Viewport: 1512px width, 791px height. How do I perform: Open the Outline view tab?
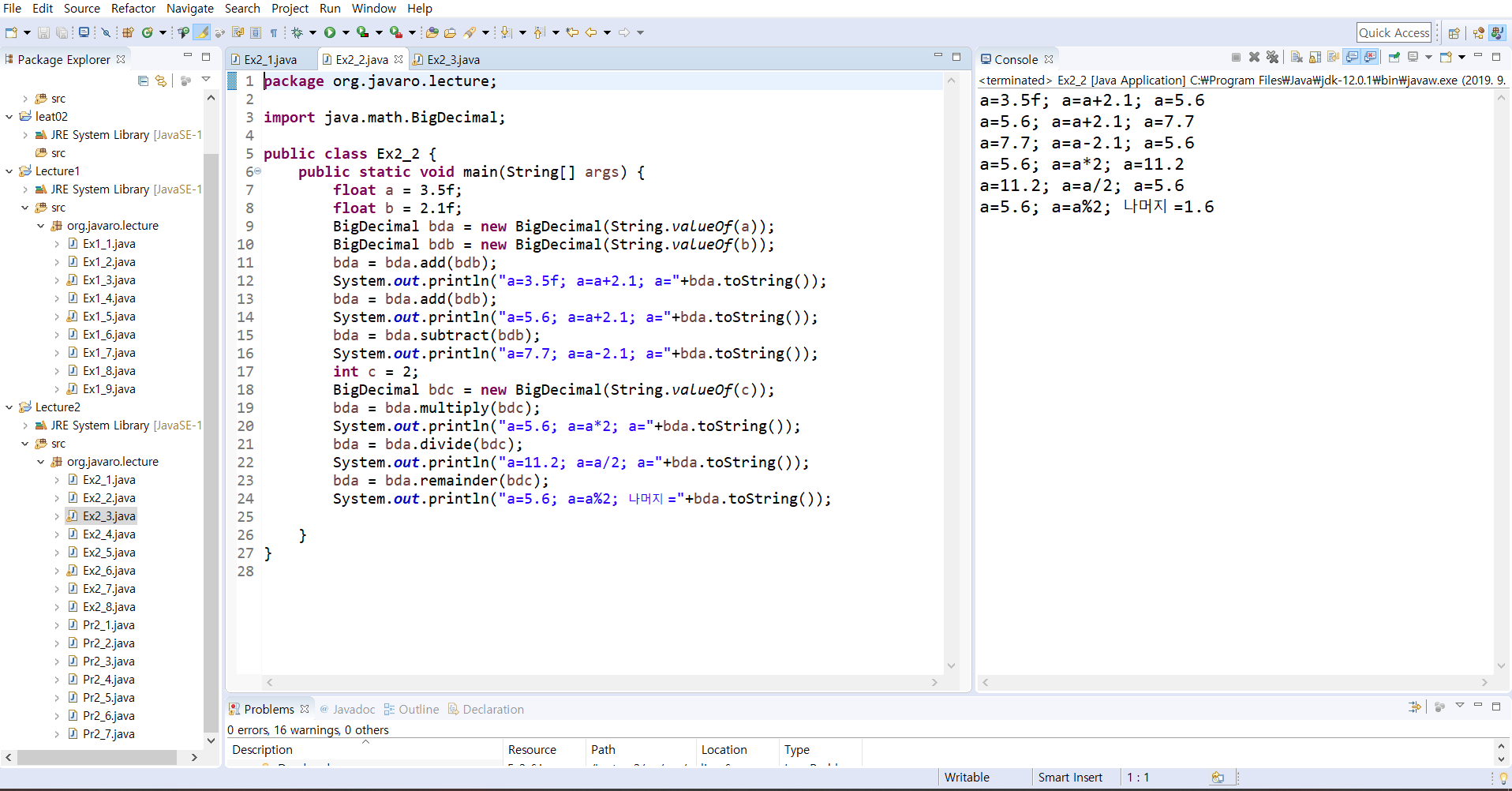(x=411, y=709)
